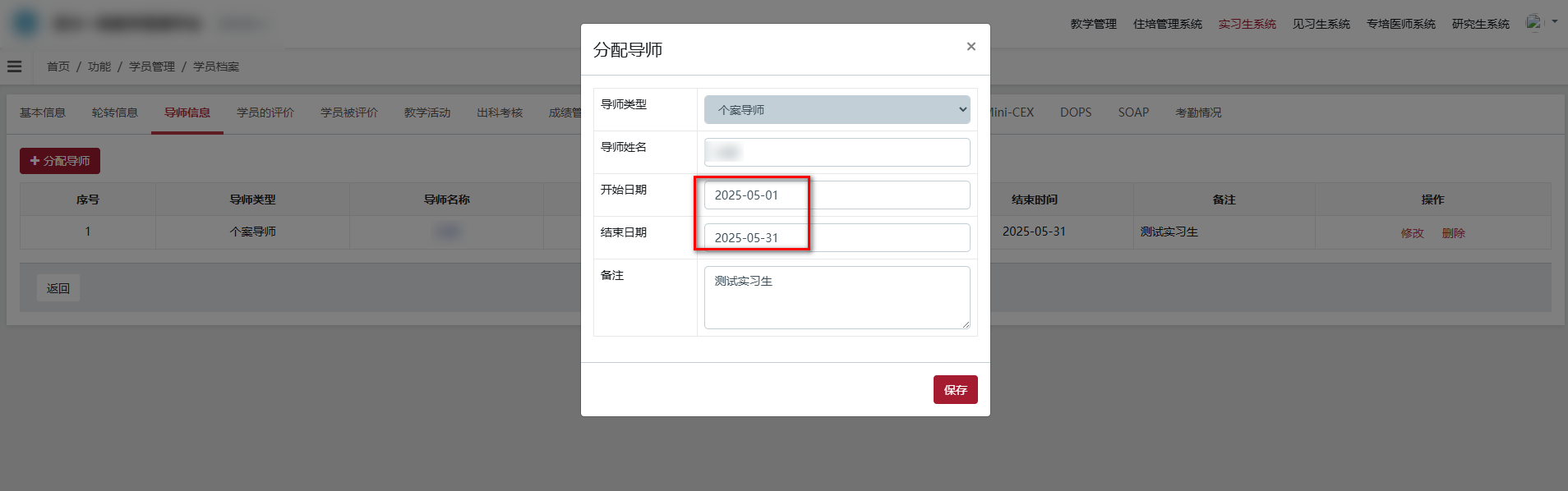Screen dimensions: 1568x491
Task: Open 研究生系统 in the top navigation
Action: (x=1480, y=24)
